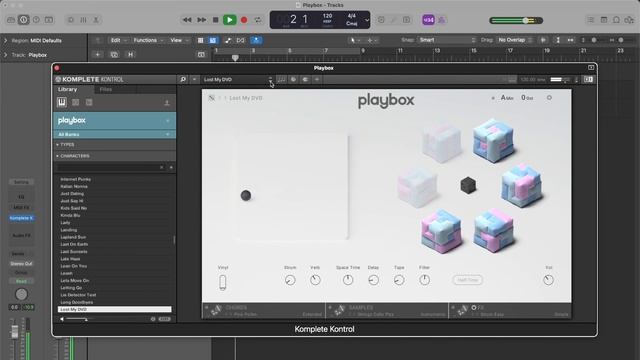The image size is (640, 360).
Task: Click the Vinyl switch
Action: pyautogui.click(x=223, y=282)
